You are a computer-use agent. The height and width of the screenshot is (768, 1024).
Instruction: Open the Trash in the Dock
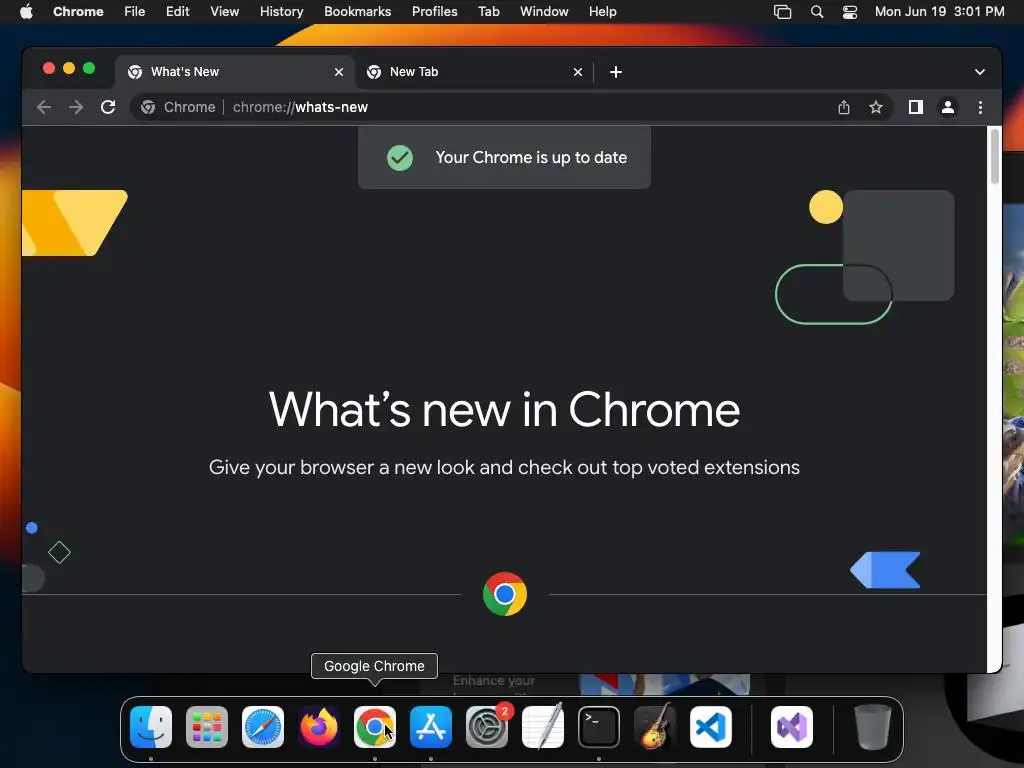(872, 727)
